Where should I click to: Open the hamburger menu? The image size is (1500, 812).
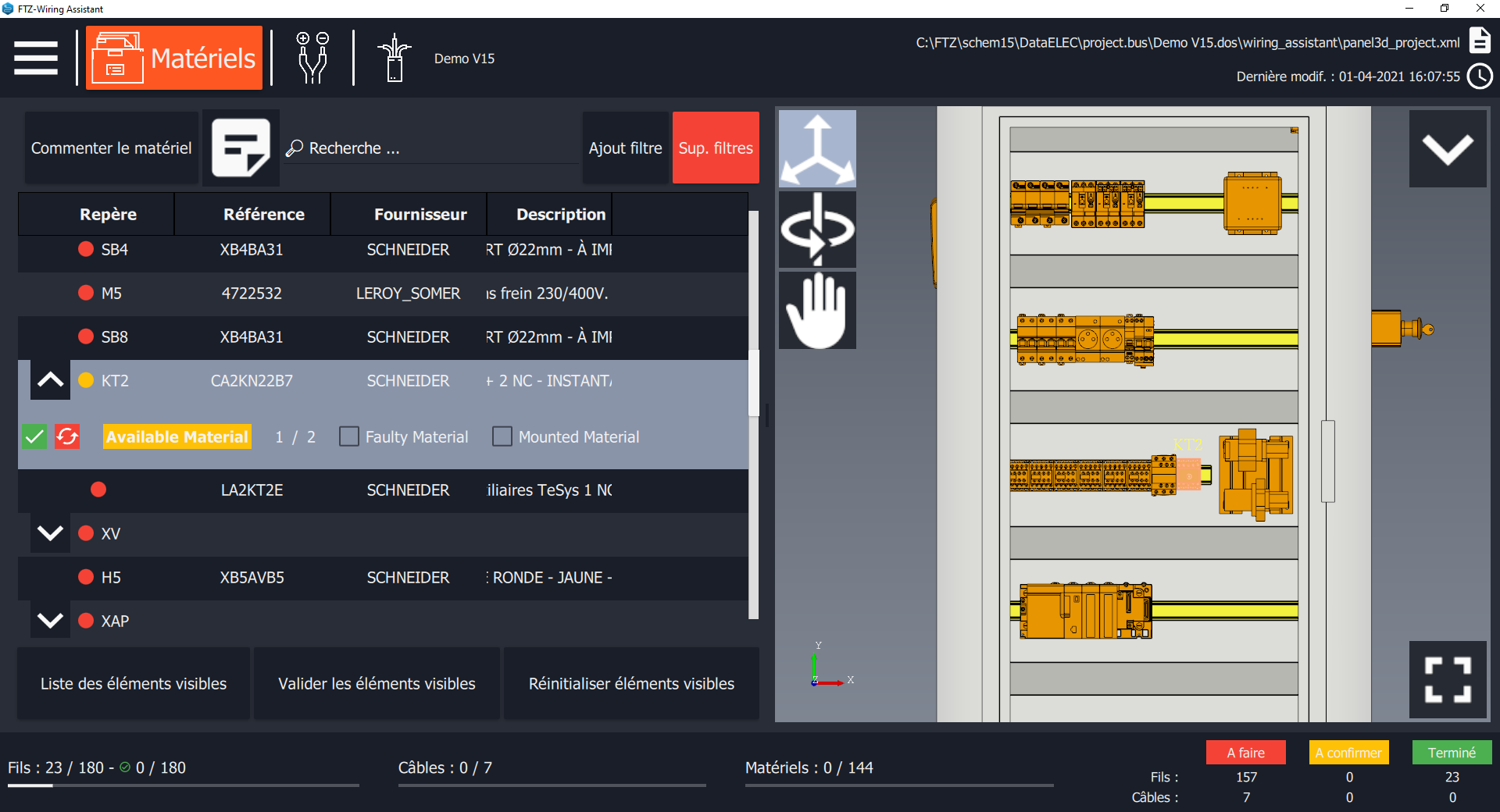click(x=35, y=57)
